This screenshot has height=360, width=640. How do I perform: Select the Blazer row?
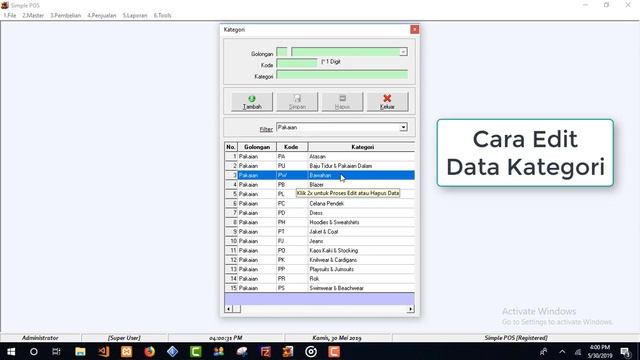coord(320,184)
